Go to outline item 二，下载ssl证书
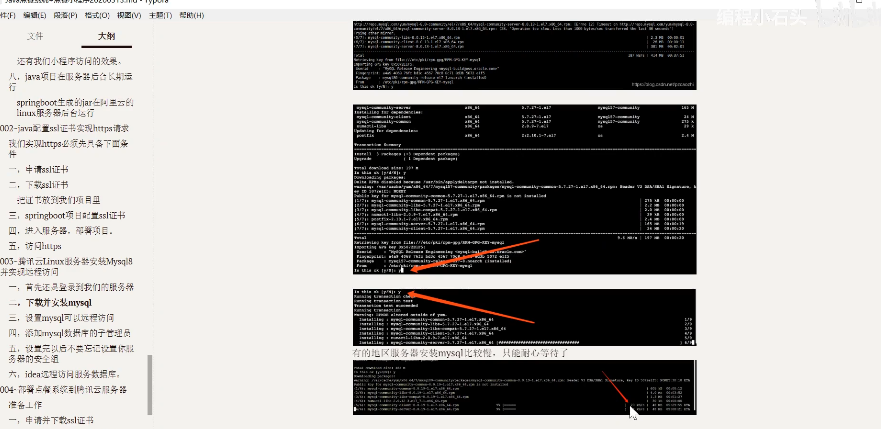 (38, 185)
